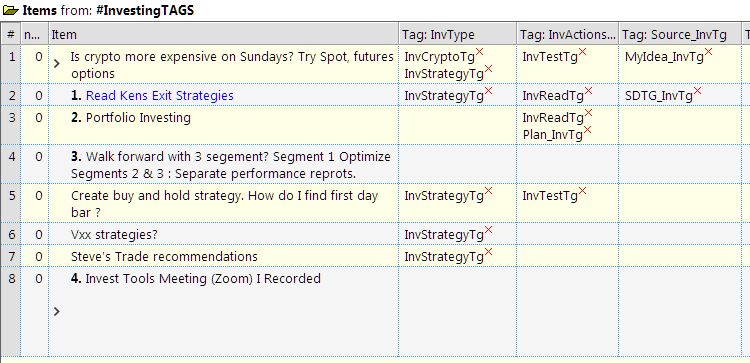Click the Plan_InvTg tag text
Viewport: 750px width, 363px height.
pyautogui.click(x=553, y=135)
